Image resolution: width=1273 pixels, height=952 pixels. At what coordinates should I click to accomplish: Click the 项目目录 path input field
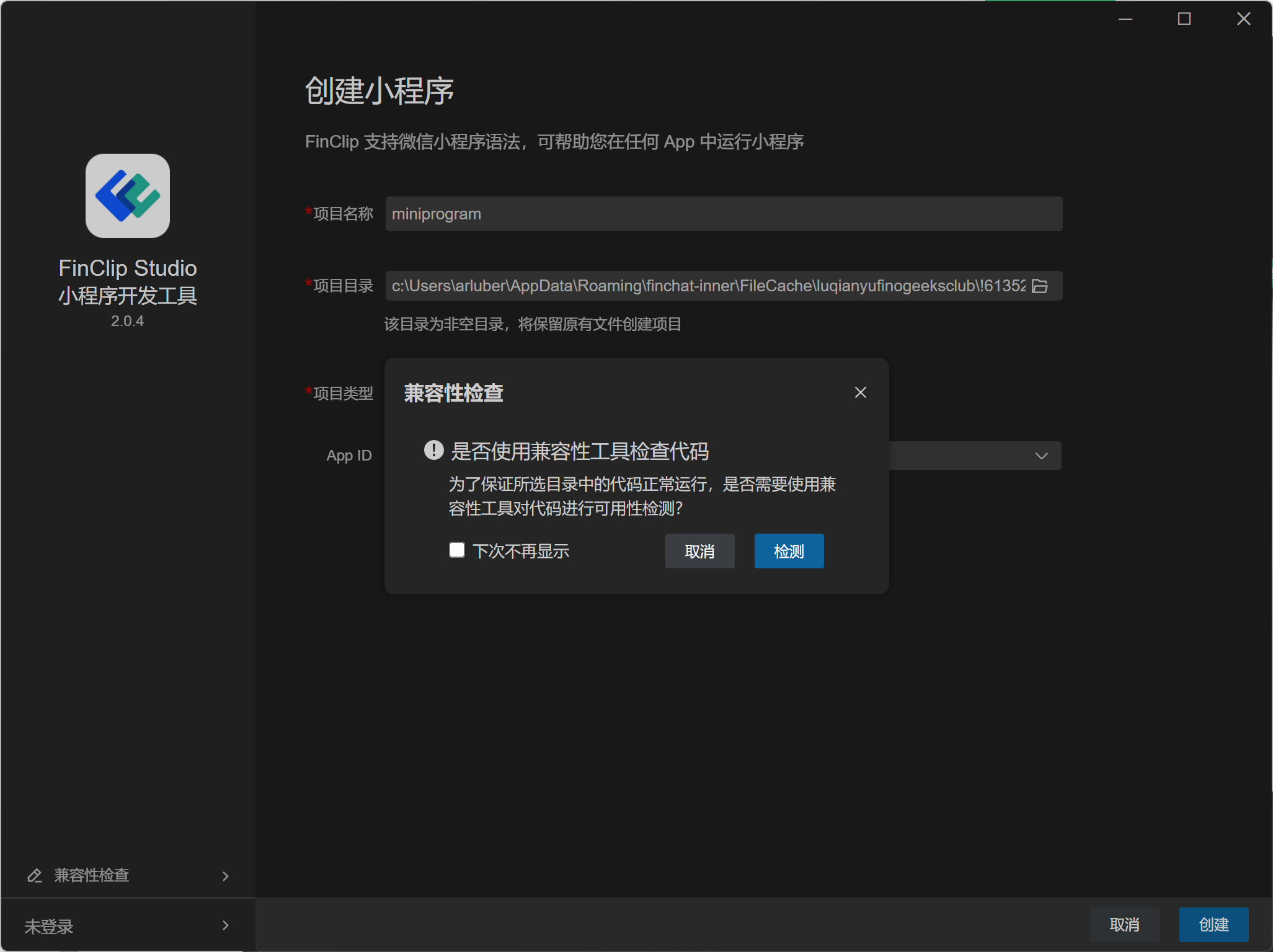tap(707, 286)
